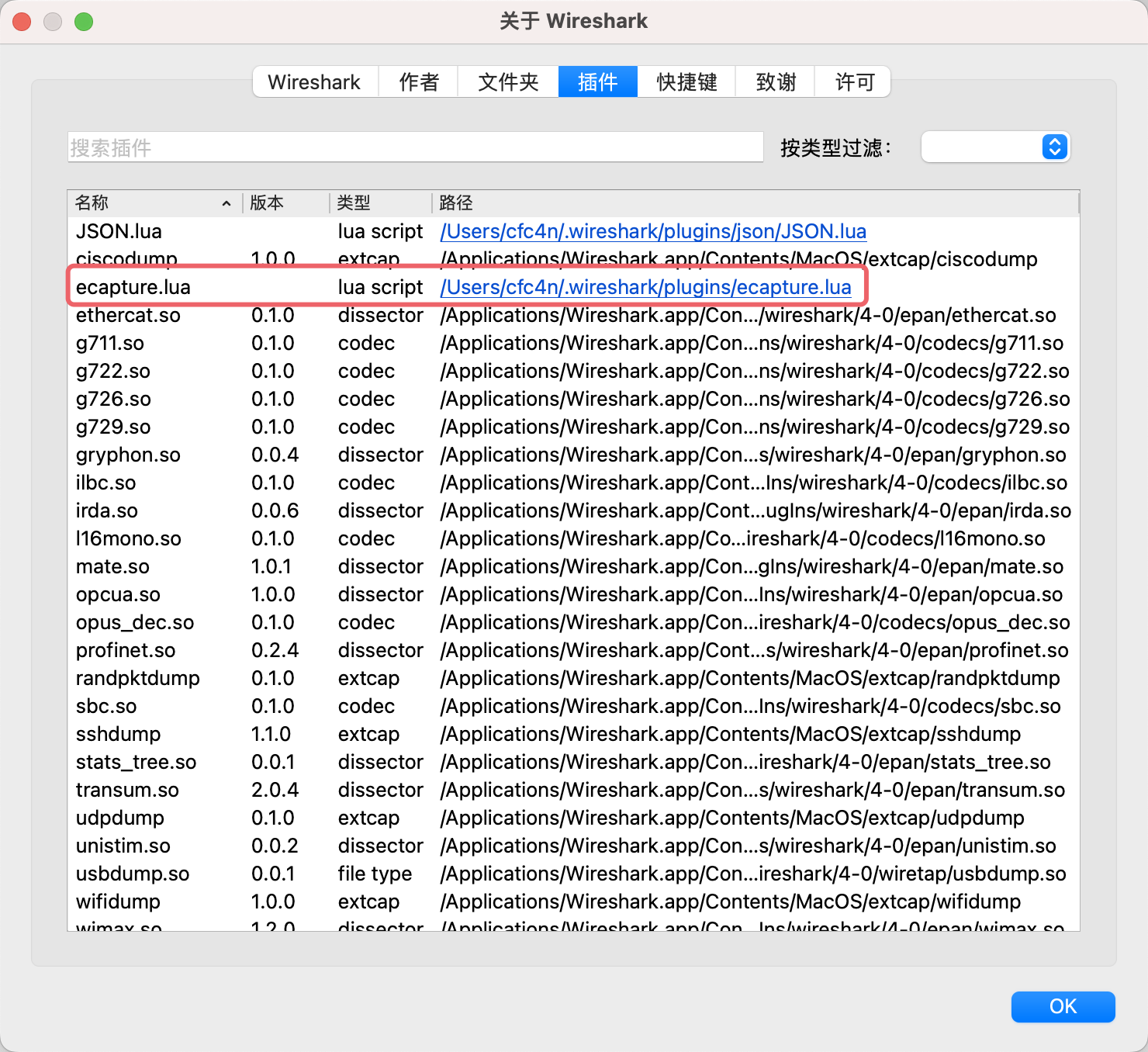The width and height of the screenshot is (1148, 1052).
Task: Select the udpdump plugin row
Action: coord(573,818)
